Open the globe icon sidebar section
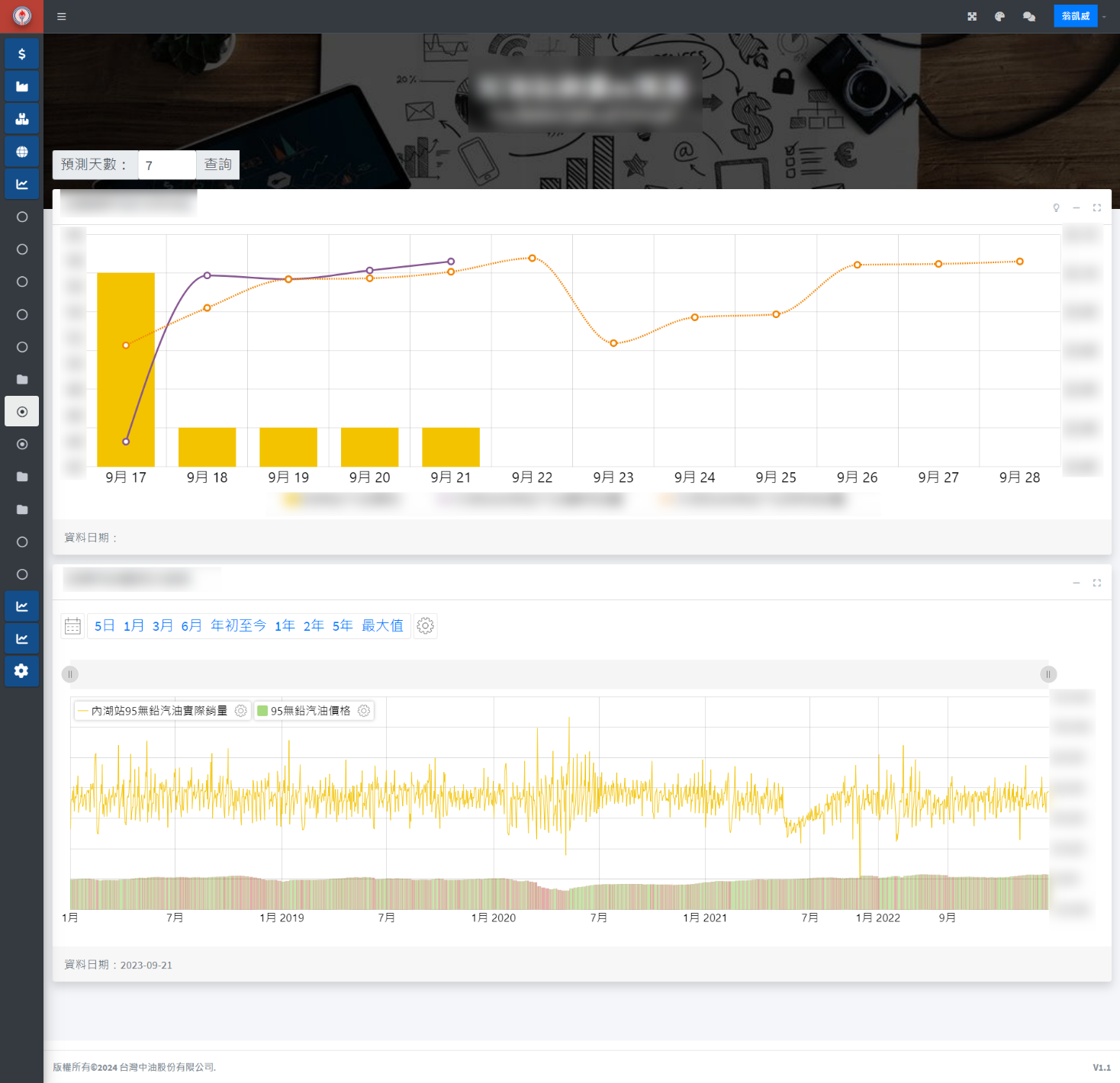 22,152
